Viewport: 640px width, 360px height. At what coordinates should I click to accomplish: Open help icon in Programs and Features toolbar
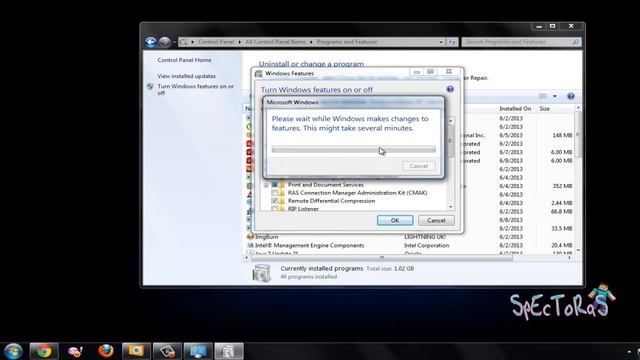tap(571, 96)
